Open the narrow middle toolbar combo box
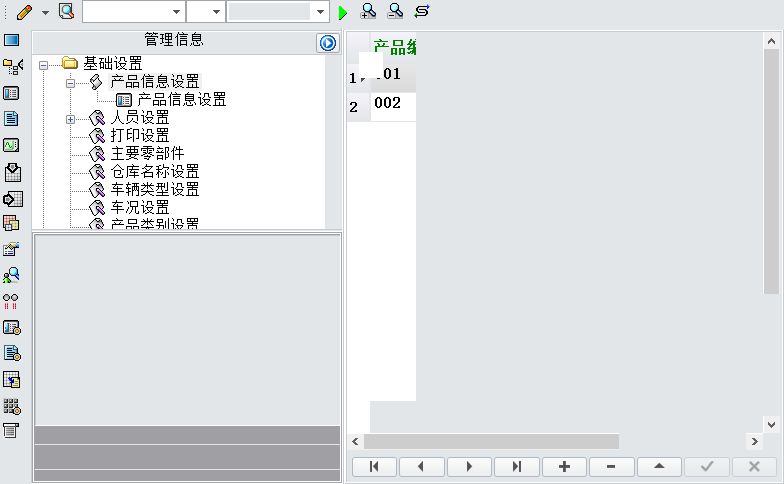 tap(206, 12)
